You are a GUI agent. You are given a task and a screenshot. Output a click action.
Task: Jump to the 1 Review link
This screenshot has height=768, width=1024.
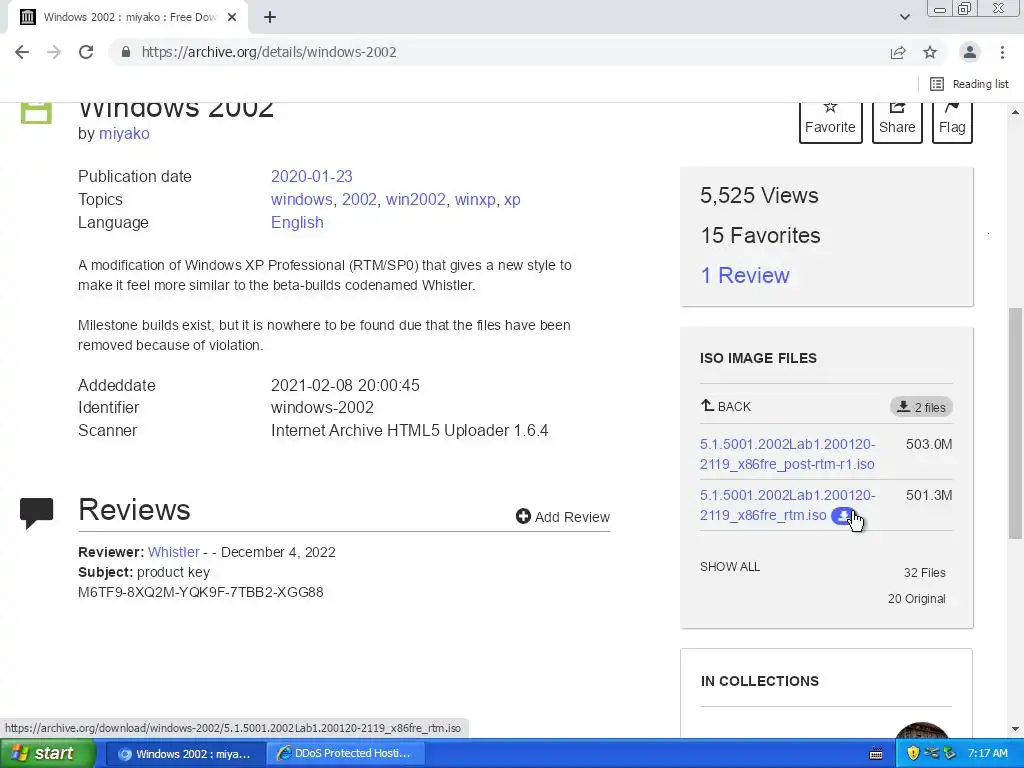744,276
